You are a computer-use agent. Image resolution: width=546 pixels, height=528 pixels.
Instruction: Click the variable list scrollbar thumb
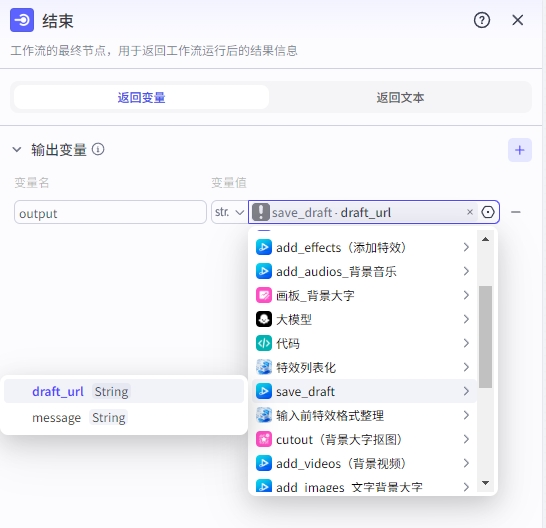[x=485, y=336]
